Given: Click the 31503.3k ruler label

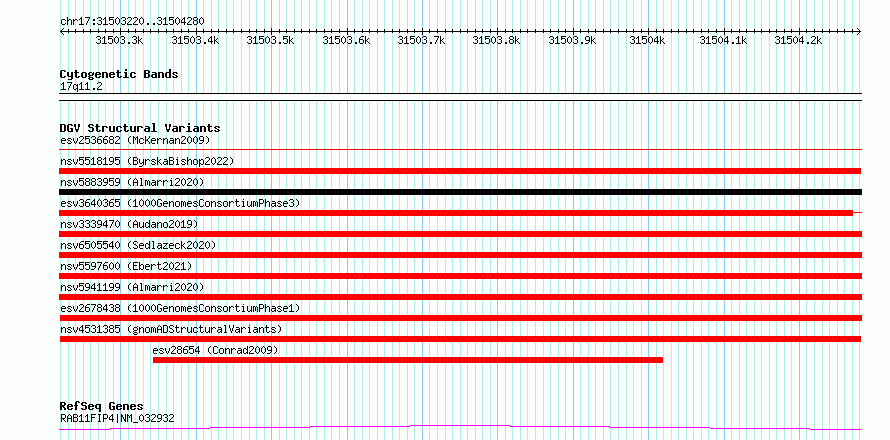Looking at the screenshot, I should tap(119, 40).
